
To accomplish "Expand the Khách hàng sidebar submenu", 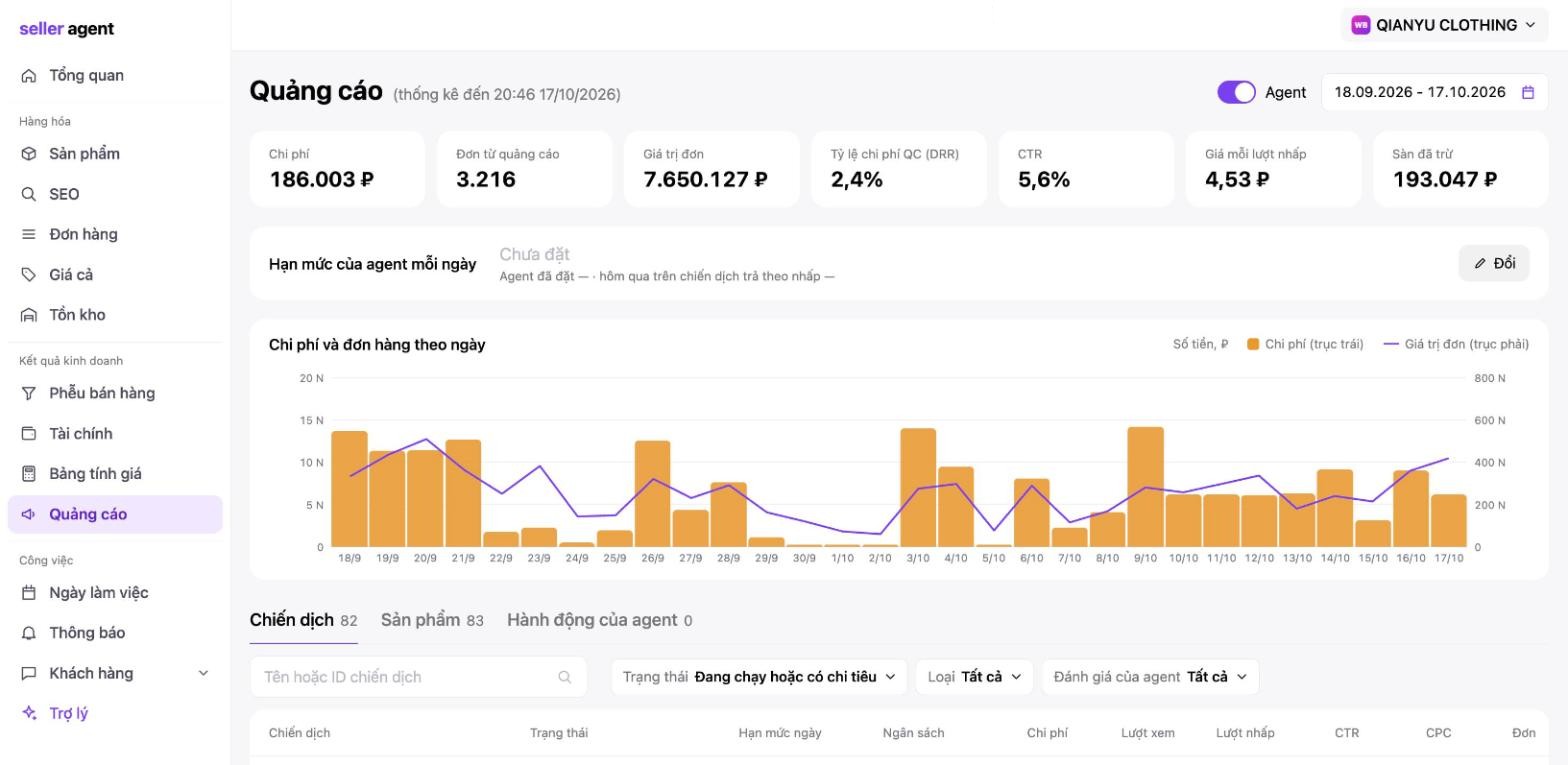I will pyautogui.click(x=204, y=673).
